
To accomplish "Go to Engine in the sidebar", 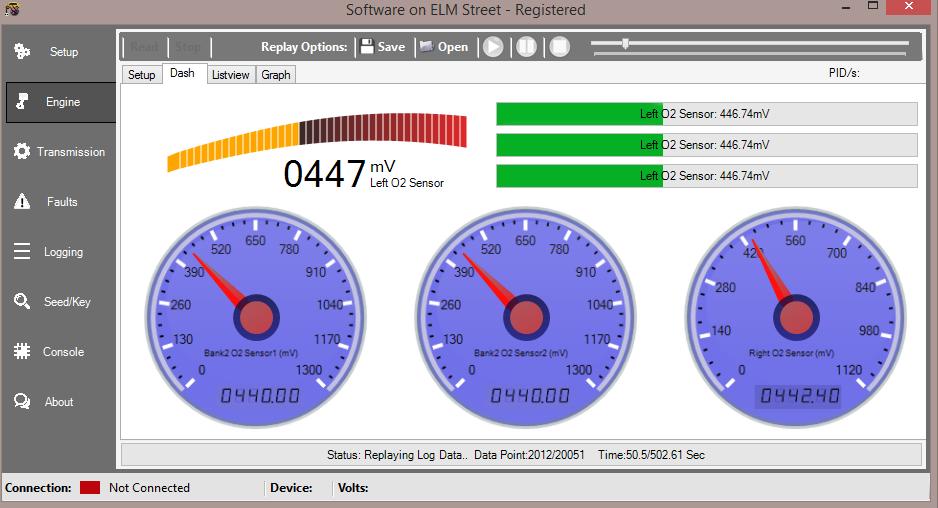I will click(x=63, y=102).
